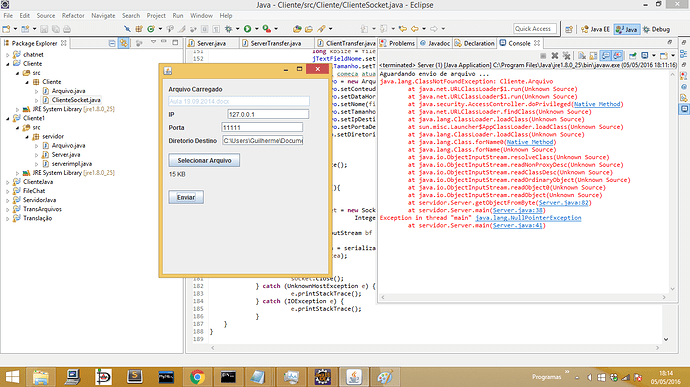The height and width of the screenshot is (387, 690).
Task: Click the Print icon in the toolbar
Action: pos(67,29)
